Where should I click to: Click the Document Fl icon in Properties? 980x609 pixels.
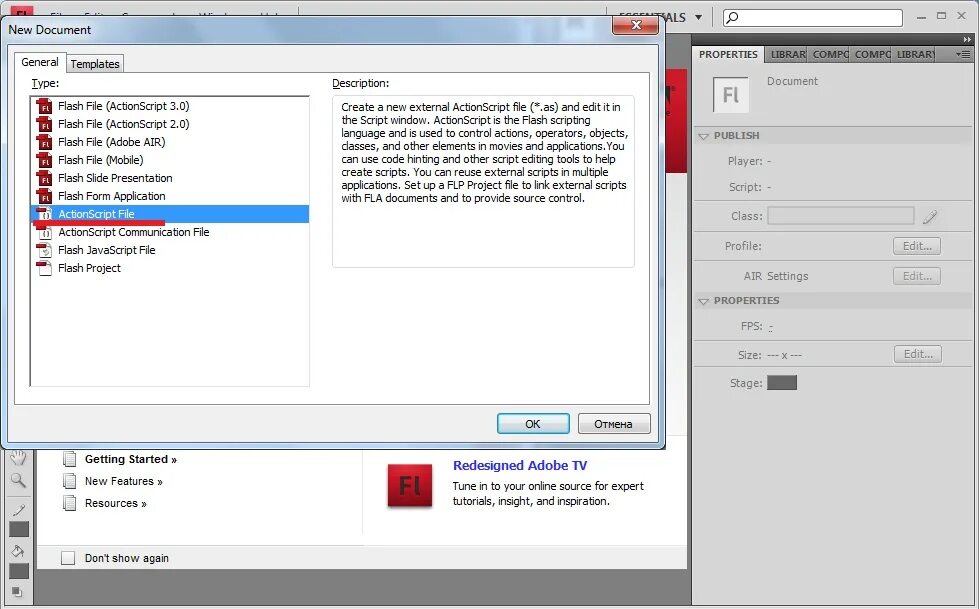[731, 95]
